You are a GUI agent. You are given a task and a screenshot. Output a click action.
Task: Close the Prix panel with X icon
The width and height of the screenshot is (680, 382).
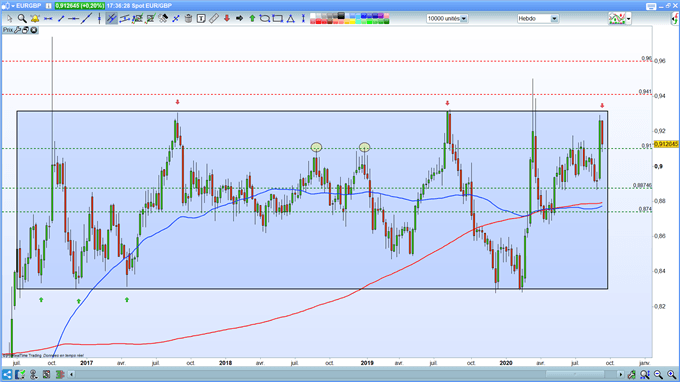click(x=33, y=30)
